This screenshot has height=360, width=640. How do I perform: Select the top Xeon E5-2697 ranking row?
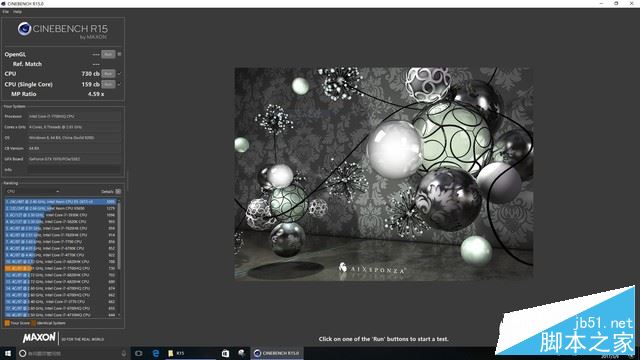(x=60, y=202)
